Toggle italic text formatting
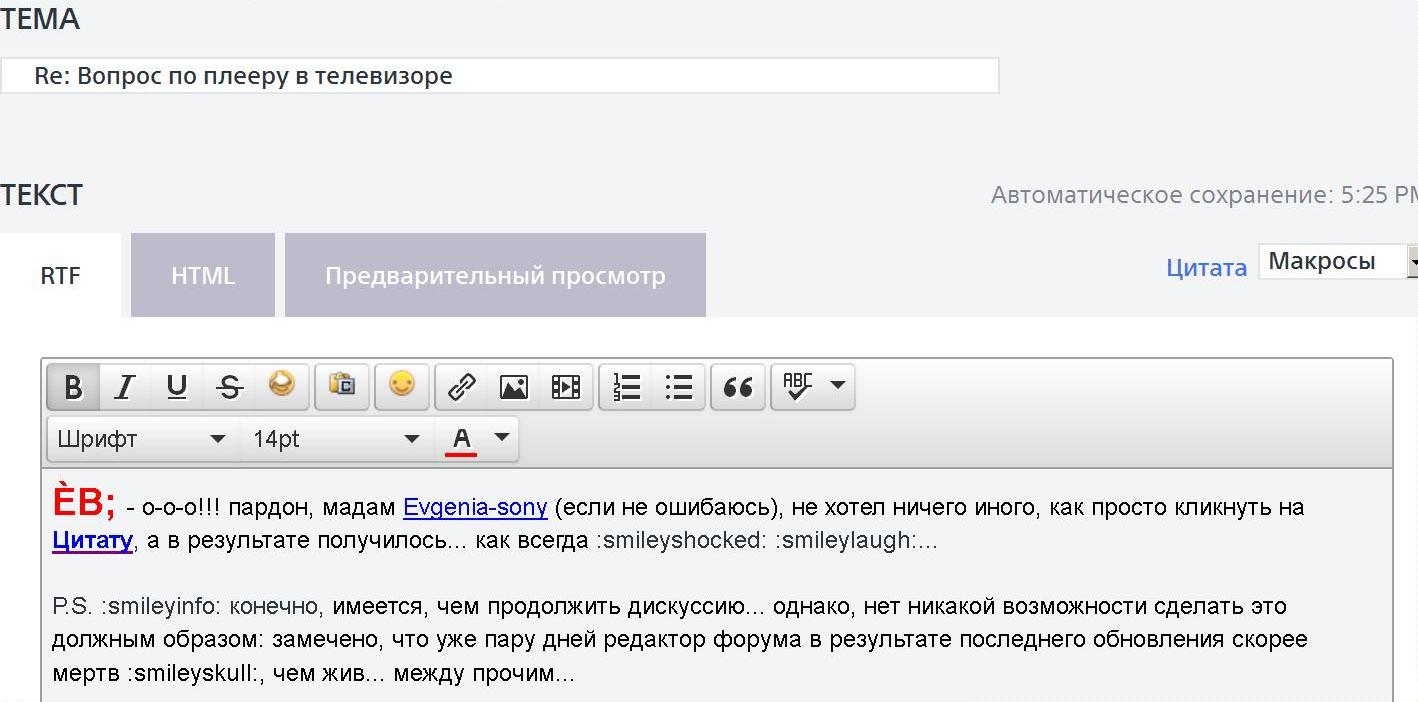Screen dimensions: 1418x702 [125, 387]
